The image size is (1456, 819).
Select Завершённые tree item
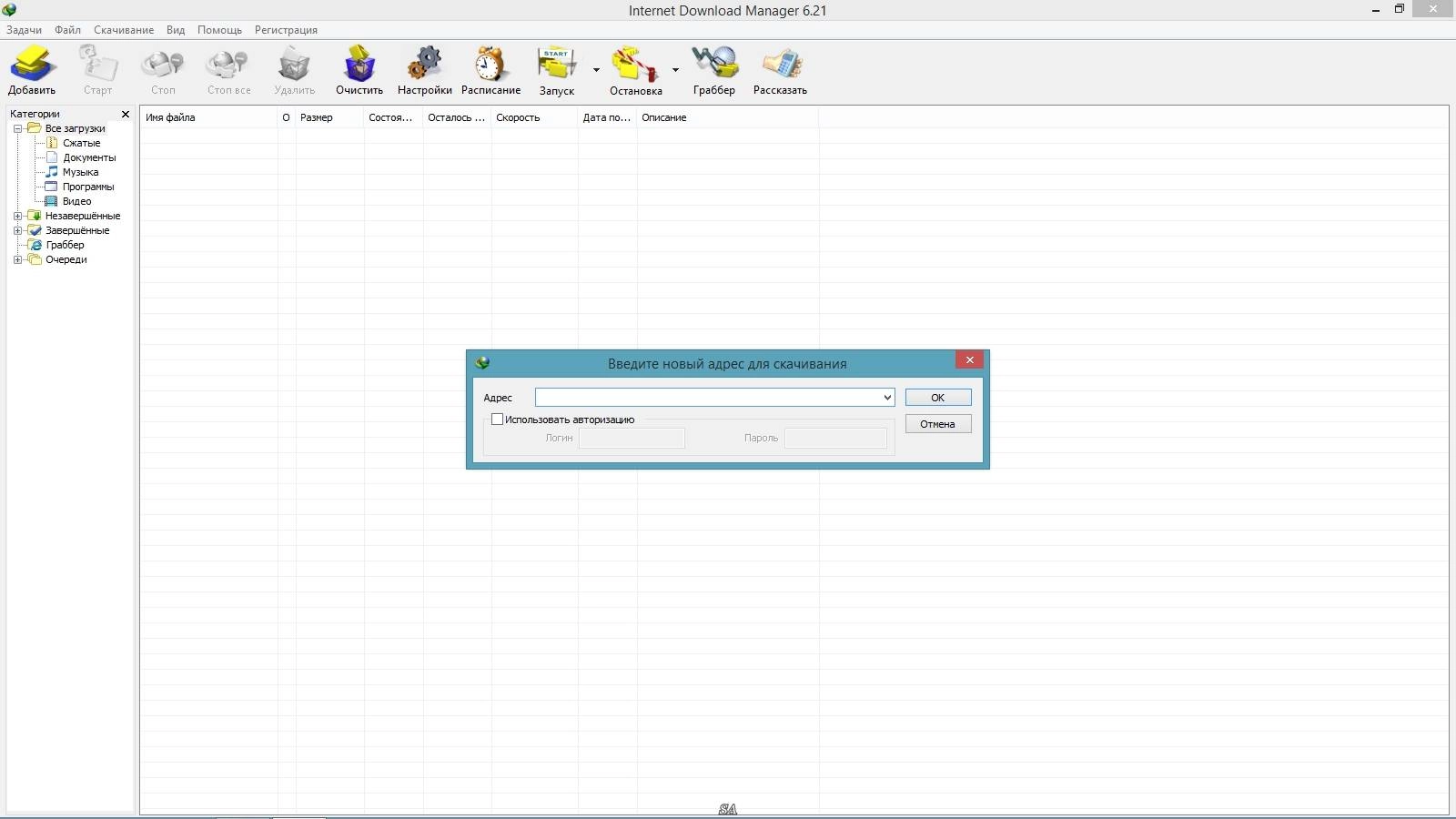(x=69, y=230)
